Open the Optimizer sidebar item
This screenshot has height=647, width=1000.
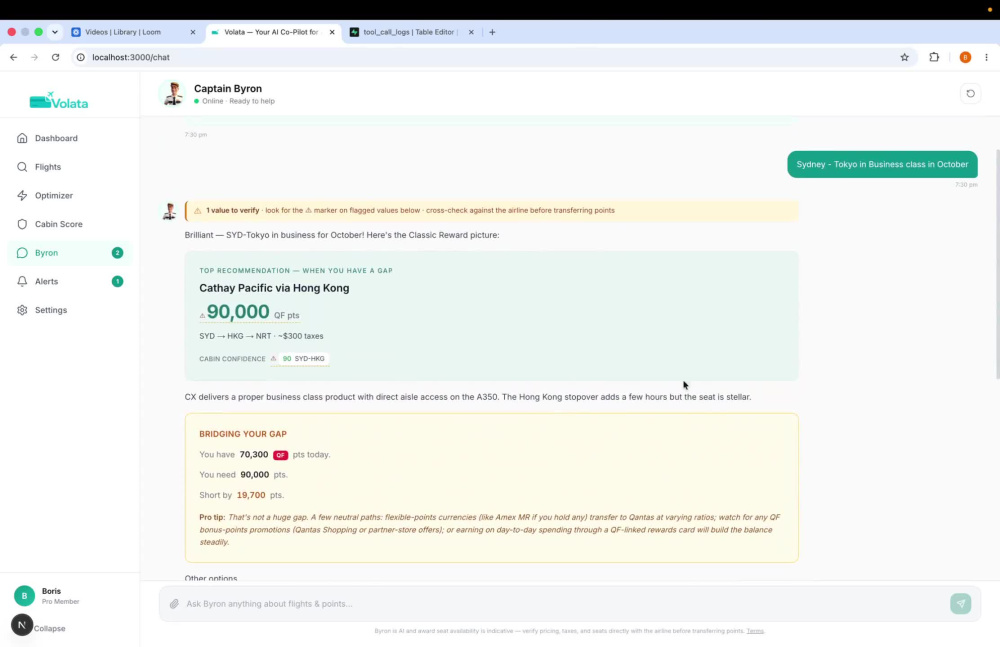[x=70, y=195]
